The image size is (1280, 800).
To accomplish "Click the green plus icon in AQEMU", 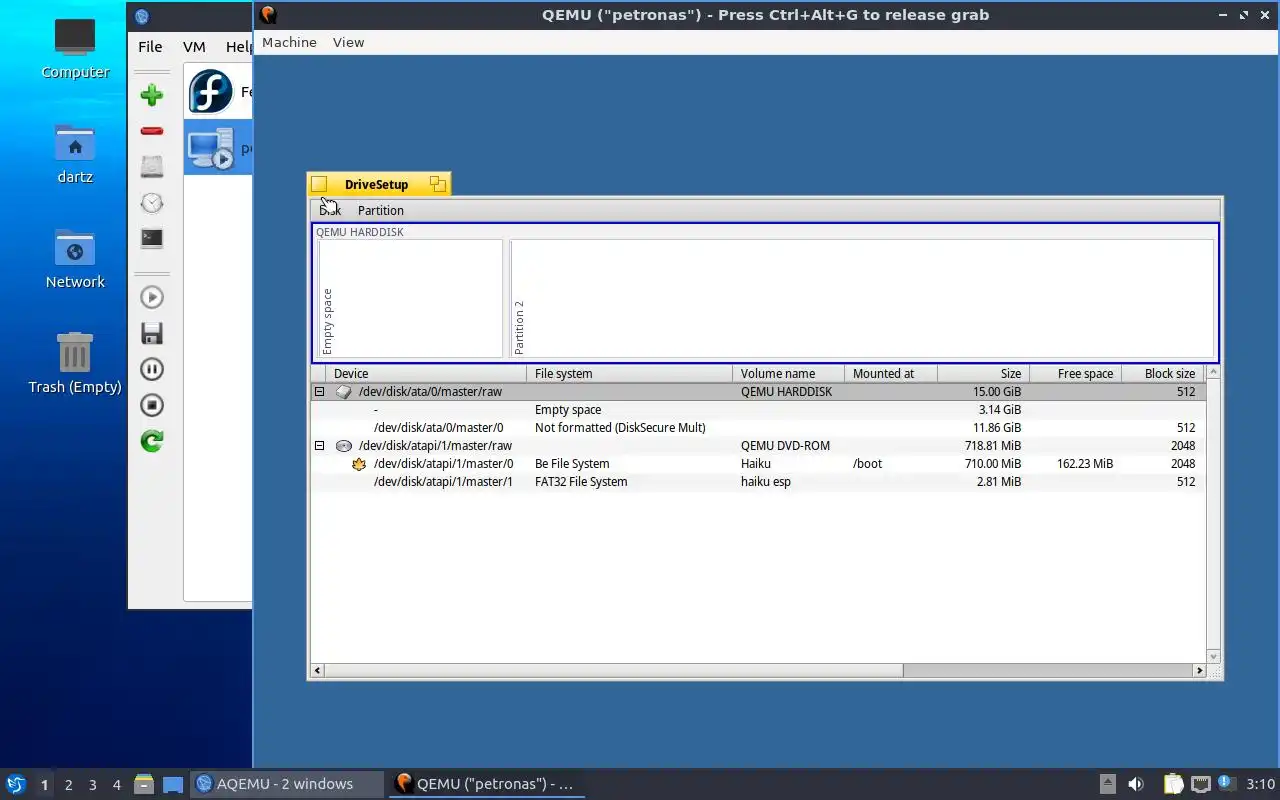I will click(152, 95).
